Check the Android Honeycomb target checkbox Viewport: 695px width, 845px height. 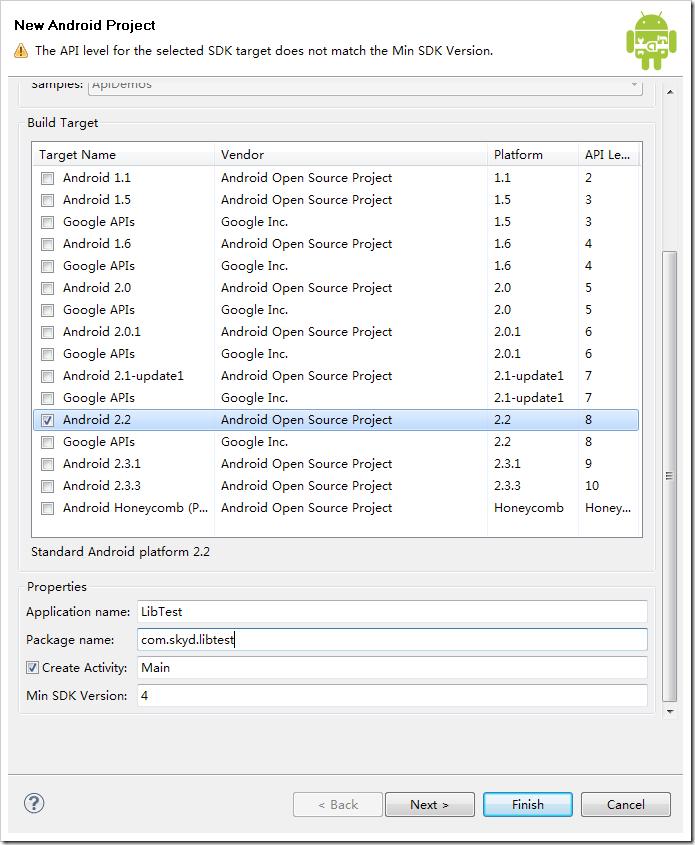click(x=47, y=508)
